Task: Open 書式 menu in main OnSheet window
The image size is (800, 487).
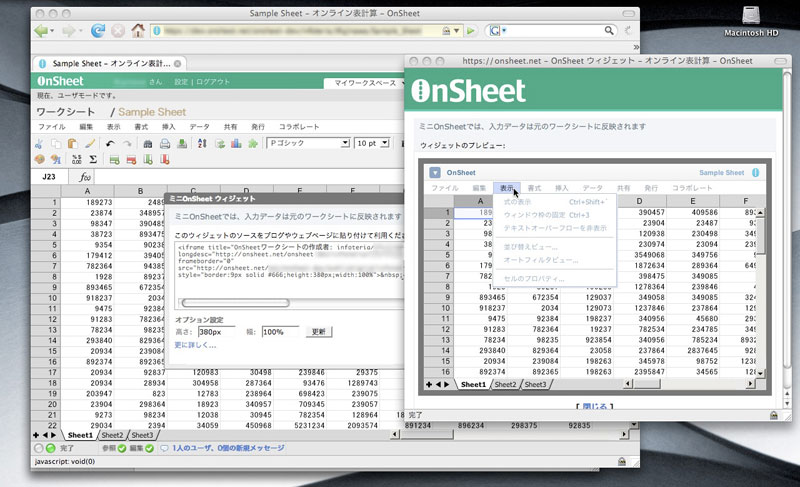Action: point(141,126)
